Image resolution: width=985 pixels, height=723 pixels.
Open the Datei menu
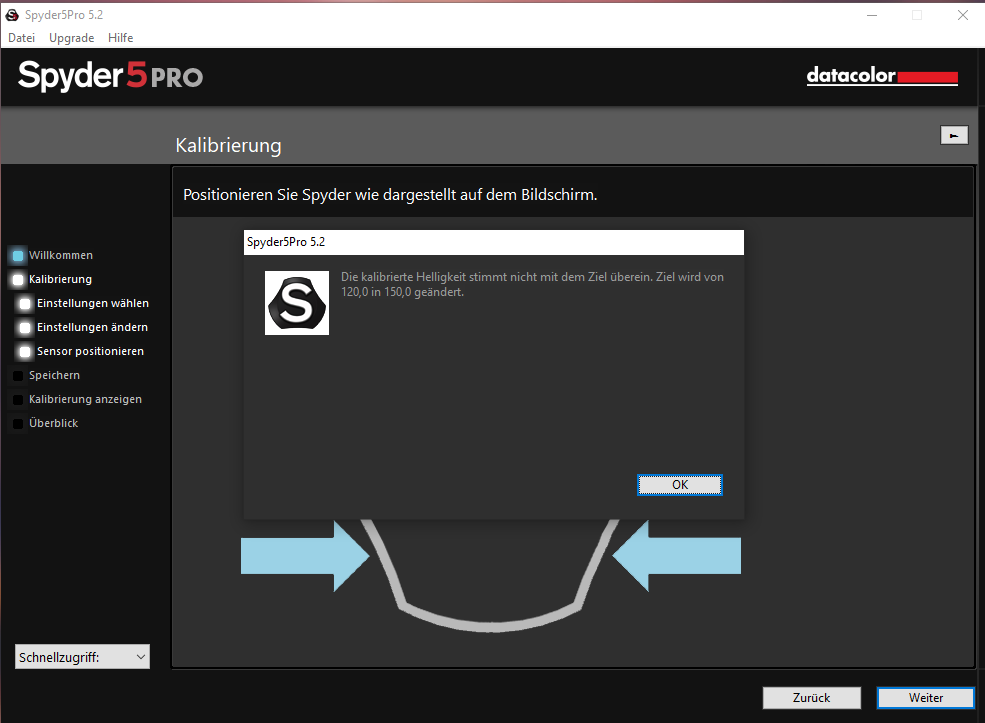pos(21,38)
